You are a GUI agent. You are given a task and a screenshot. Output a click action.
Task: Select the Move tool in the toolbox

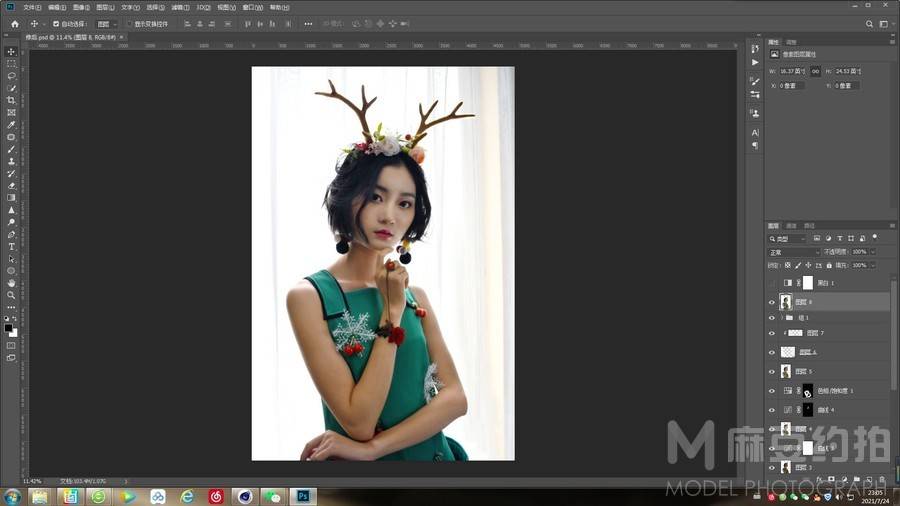click(x=11, y=52)
